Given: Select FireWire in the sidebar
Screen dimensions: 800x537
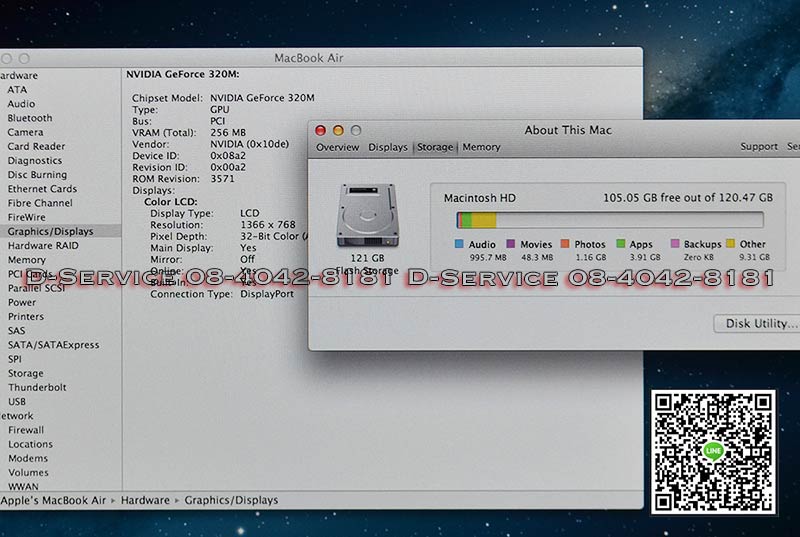Looking at the screenshot, I should [x=27, y=218].
